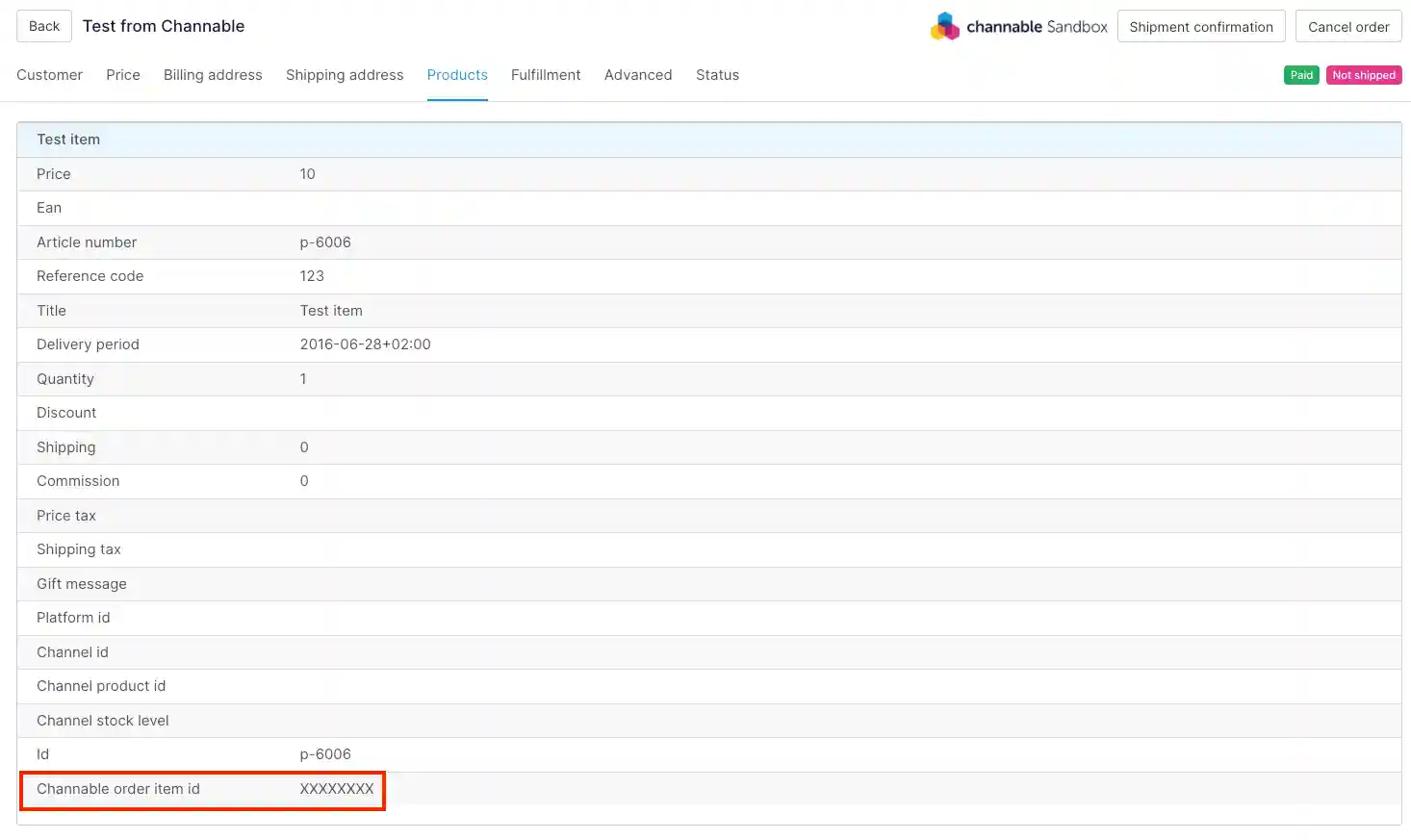Image resolution: width=1411 pixels, height=840 pixels.
Task: Switch to the Price tab
Action: point(123,75)
